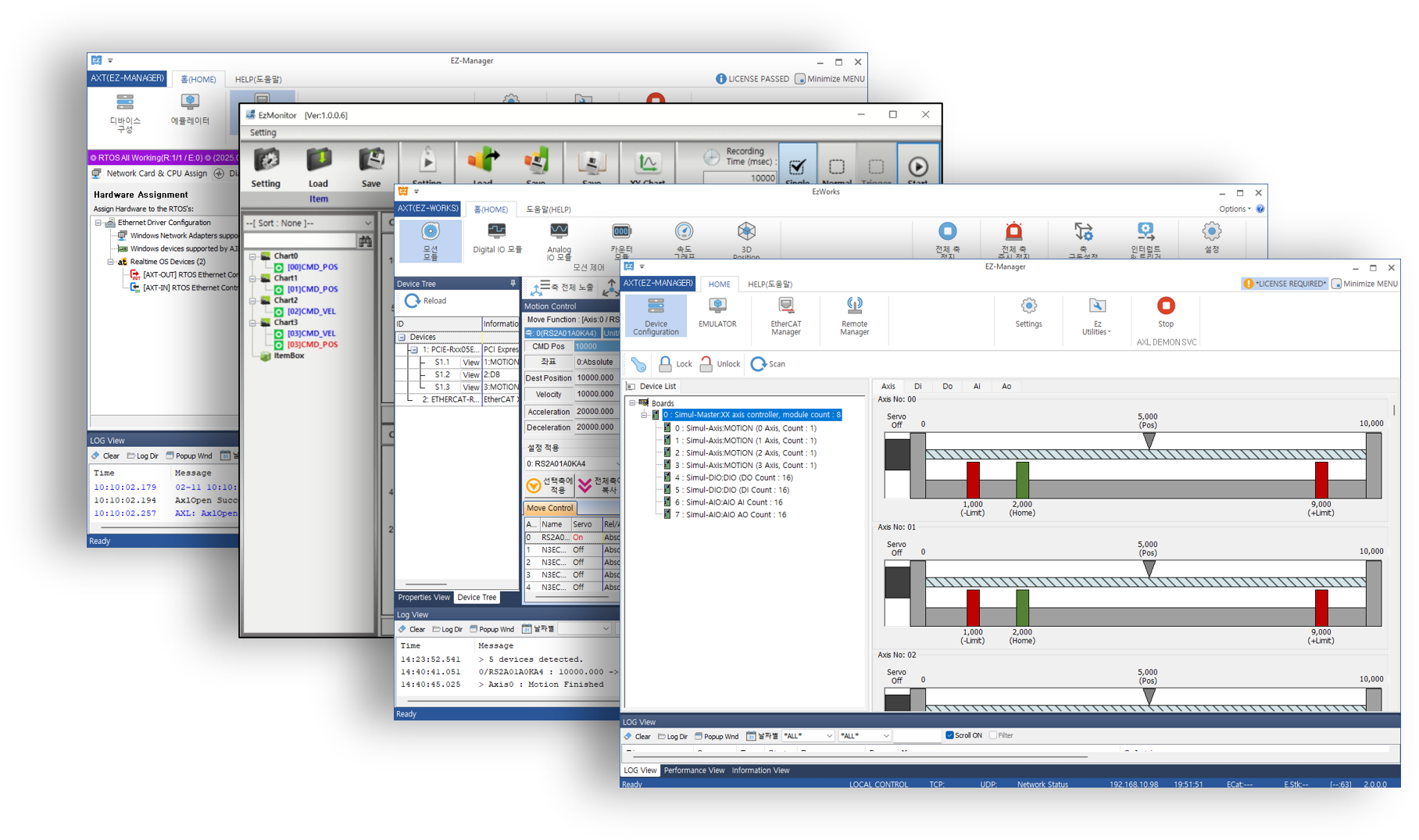The height and width of the screenshot is (840, 1419).
Task: Reload the EzWorks Device Tree
Action: coord(426,301)
